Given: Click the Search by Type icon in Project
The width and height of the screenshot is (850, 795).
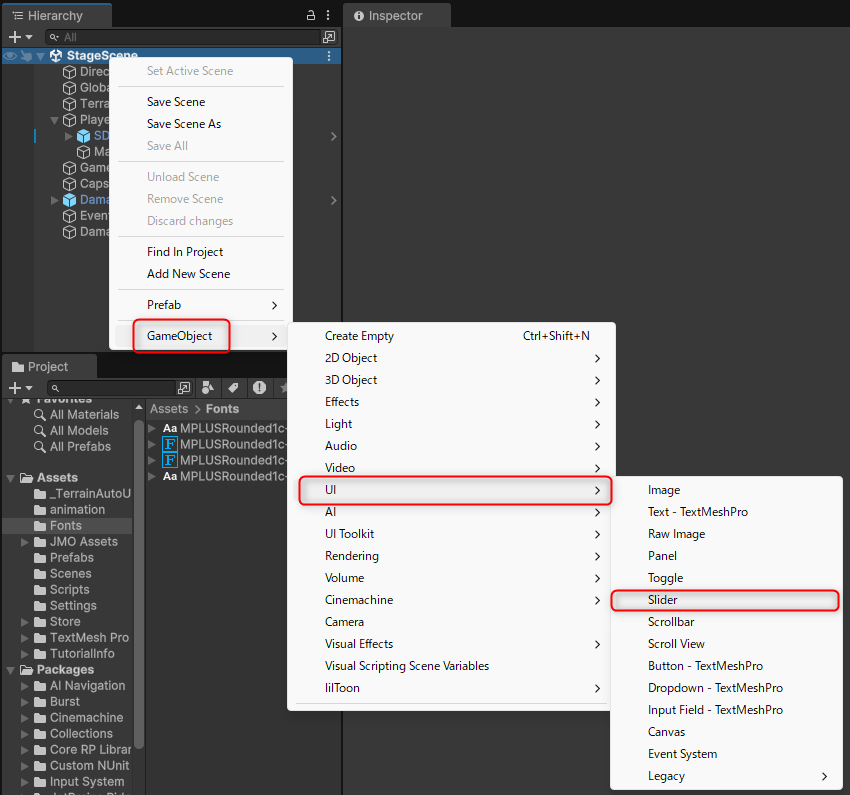Looking at the screenshot, I should (208, 388).
